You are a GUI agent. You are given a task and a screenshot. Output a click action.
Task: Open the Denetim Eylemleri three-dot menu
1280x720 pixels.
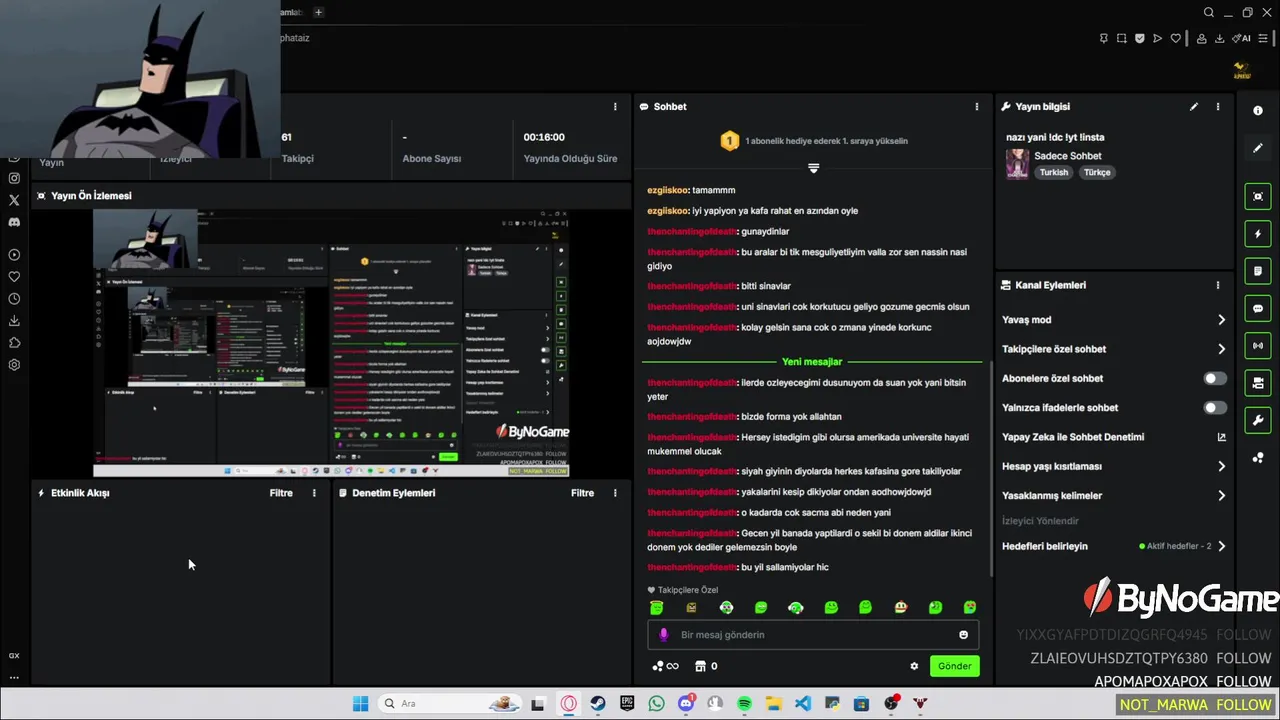click(615, 493)
